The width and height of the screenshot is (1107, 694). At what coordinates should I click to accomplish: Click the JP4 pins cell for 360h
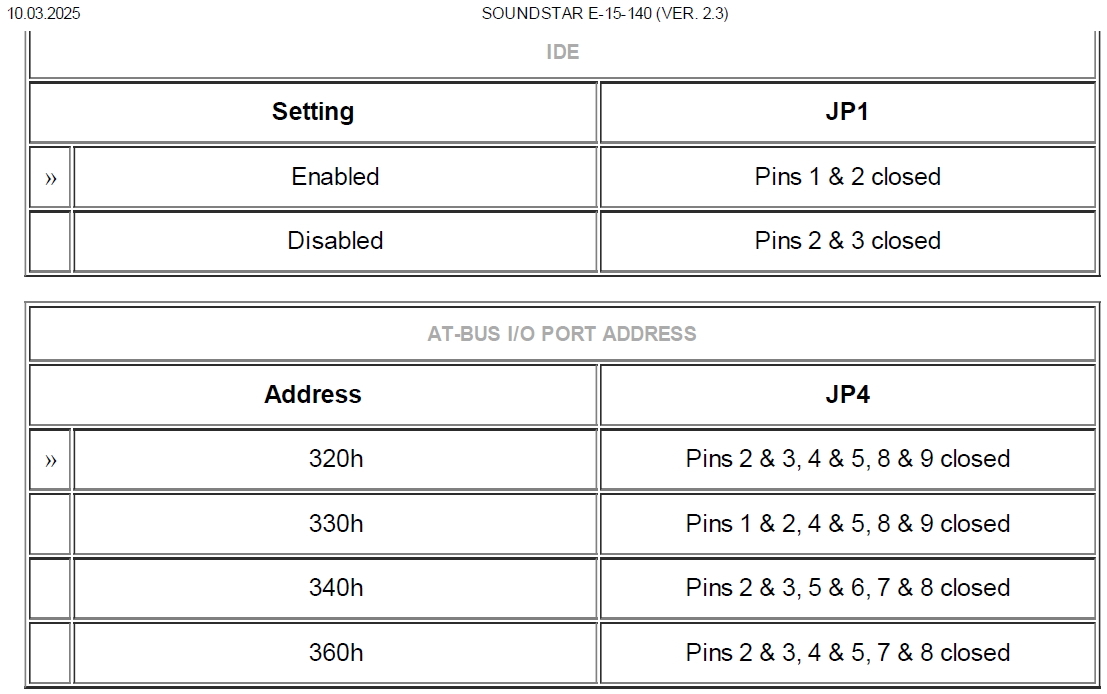pos(847,653)
